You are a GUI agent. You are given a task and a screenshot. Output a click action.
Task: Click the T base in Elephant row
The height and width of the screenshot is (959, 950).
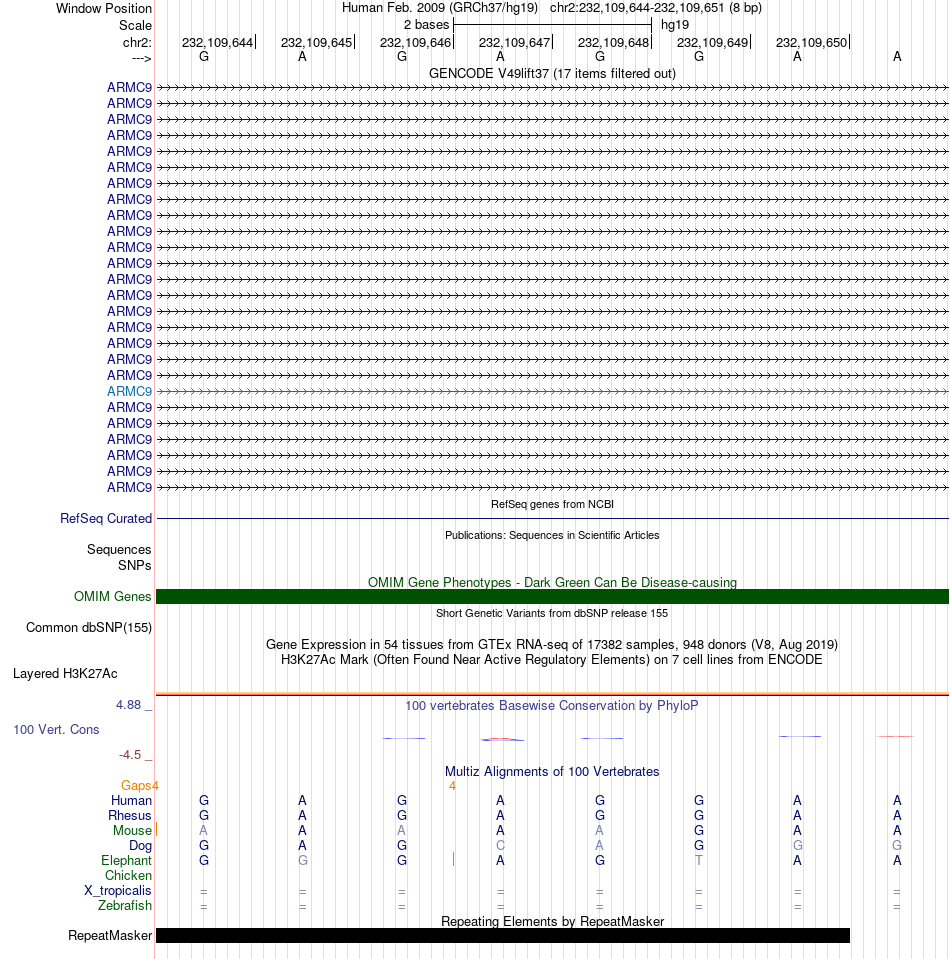pos(699,860)
